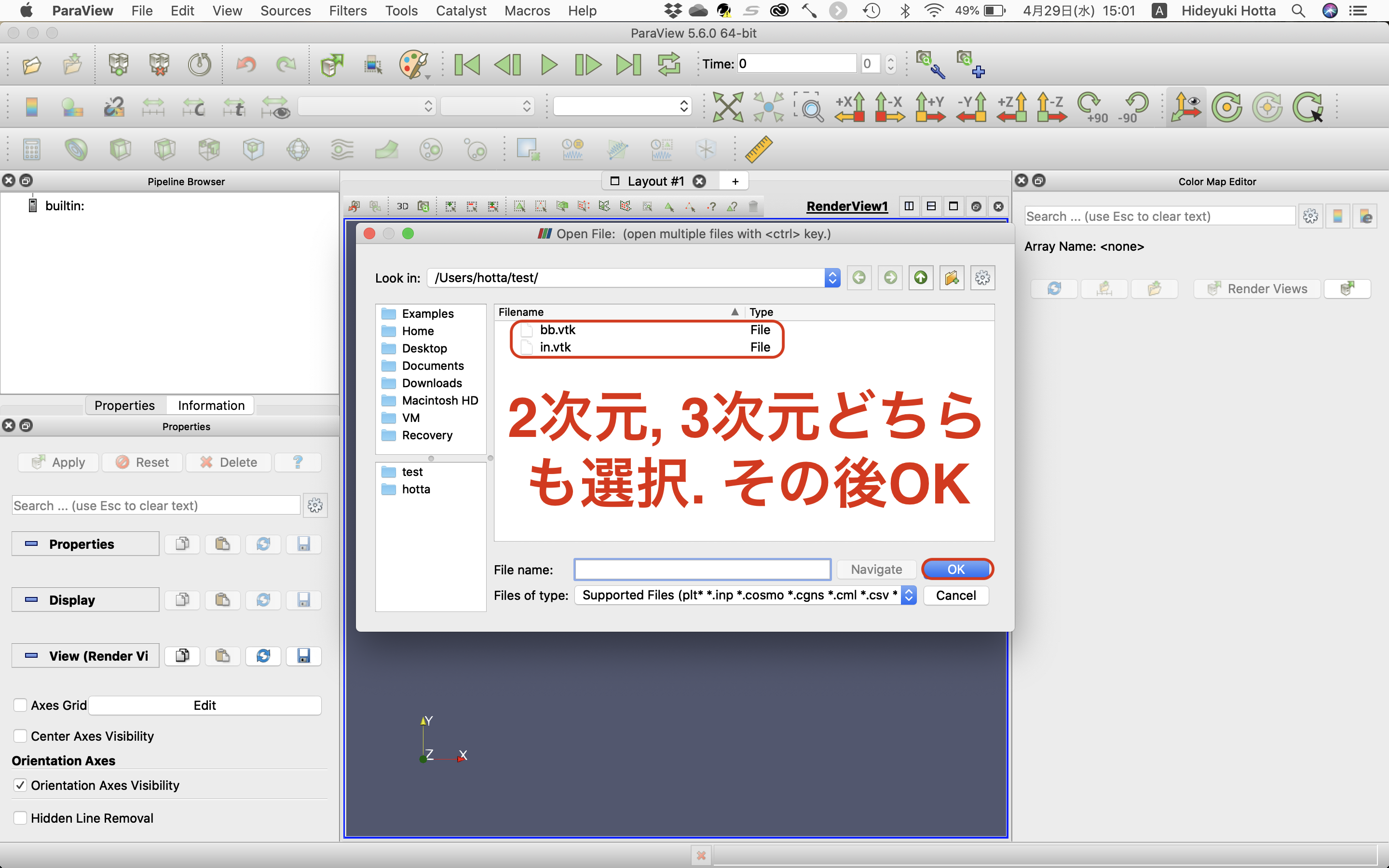This screenshot has height=868, width=1389.
Task: Open the Spotlight search icon in menu bar
Action: 1298,11
